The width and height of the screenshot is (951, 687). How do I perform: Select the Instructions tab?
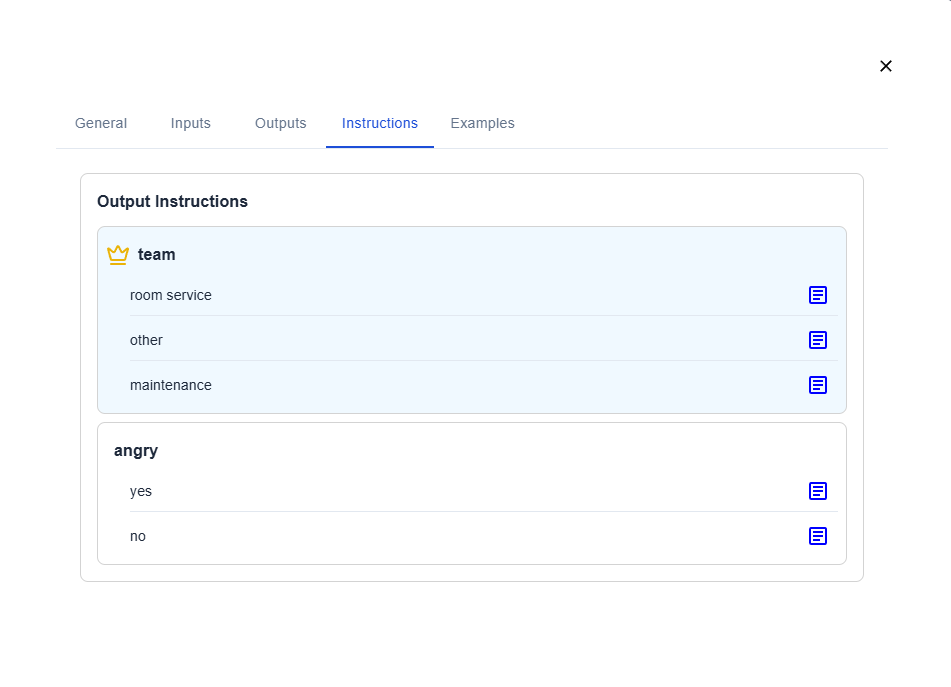click(380, 123)
